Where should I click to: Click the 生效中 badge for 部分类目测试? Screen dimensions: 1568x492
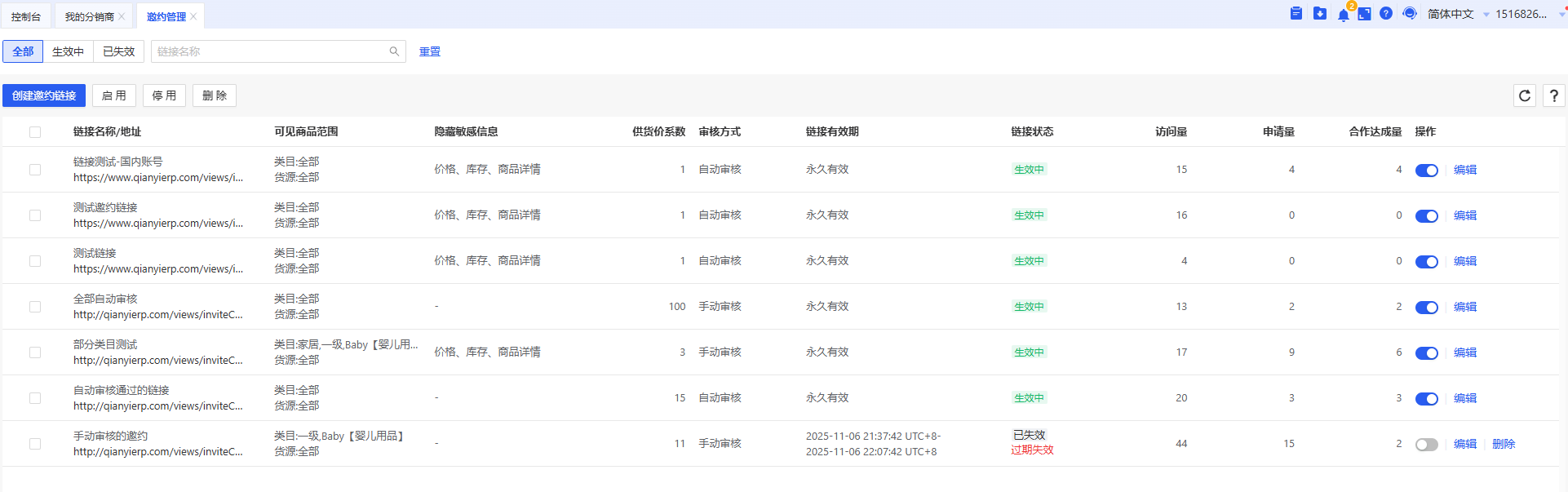[1029, 352]
